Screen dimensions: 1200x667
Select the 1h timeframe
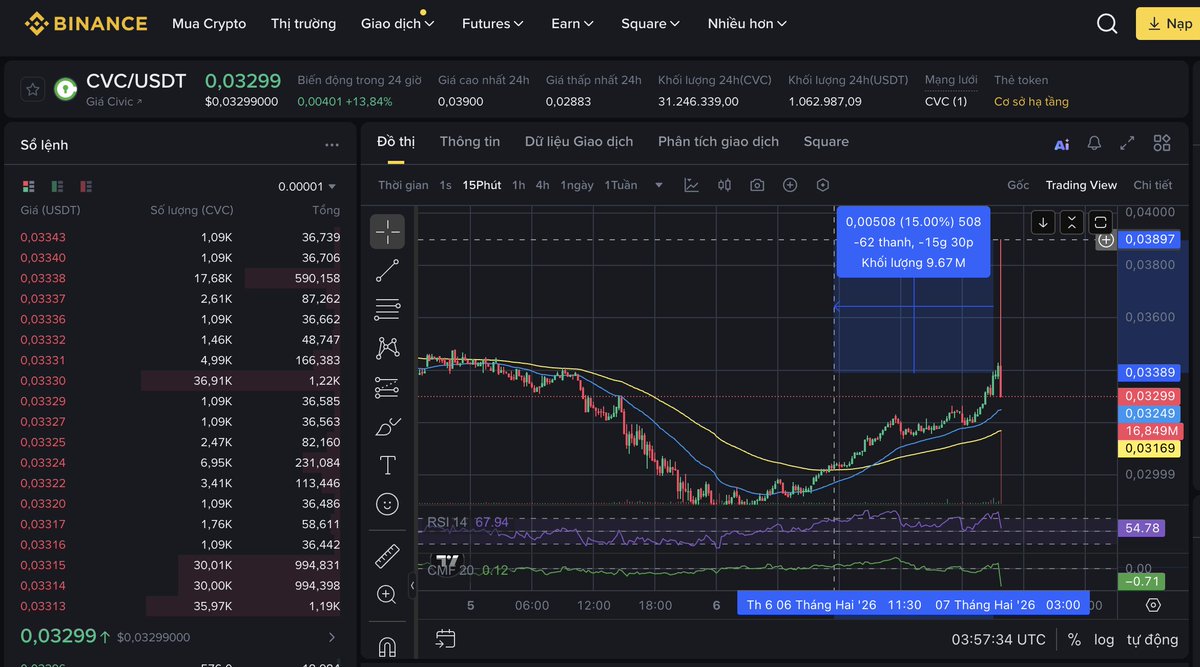click(518, 185)
